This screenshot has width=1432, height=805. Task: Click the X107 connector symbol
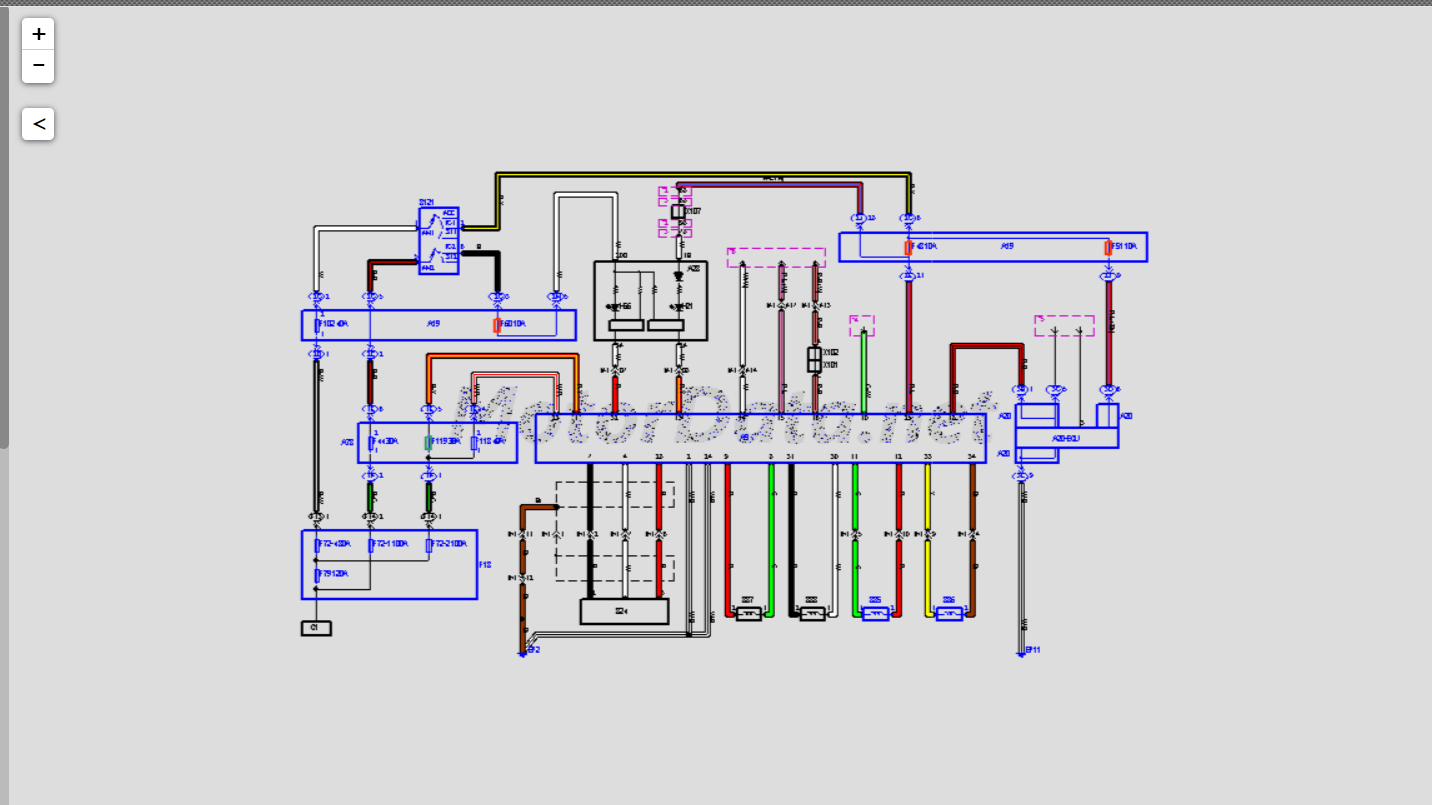[x=677, y=211]
